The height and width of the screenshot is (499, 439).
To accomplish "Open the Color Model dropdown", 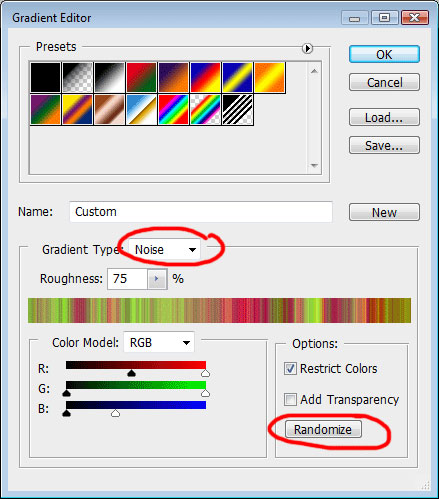I will tap(159, 342).
